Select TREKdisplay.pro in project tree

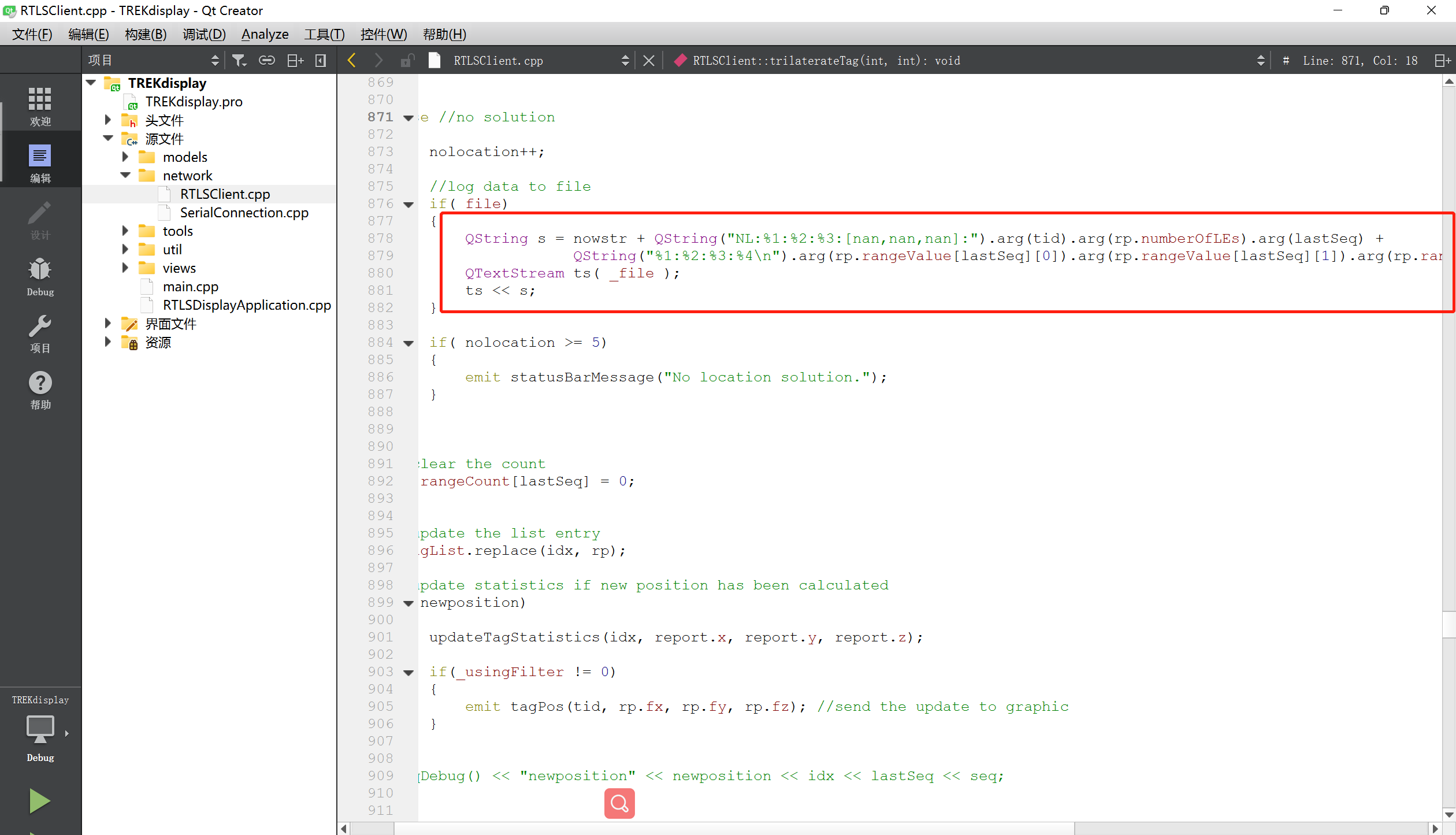(x=194, y=101)
